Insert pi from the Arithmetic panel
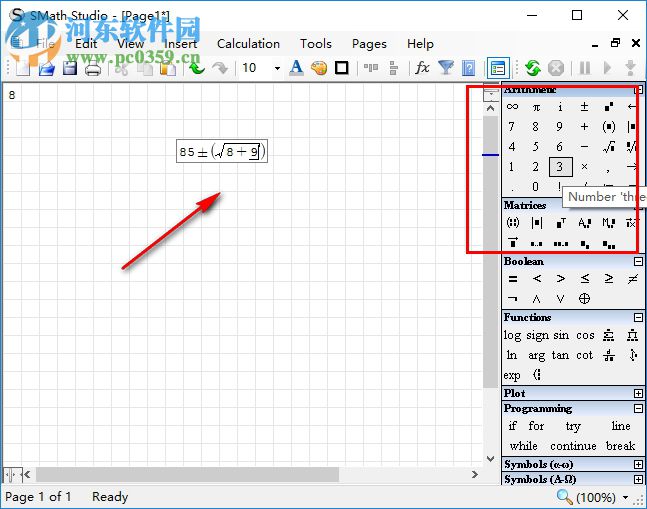Viewport: 647px width, 509px height. 536,107
